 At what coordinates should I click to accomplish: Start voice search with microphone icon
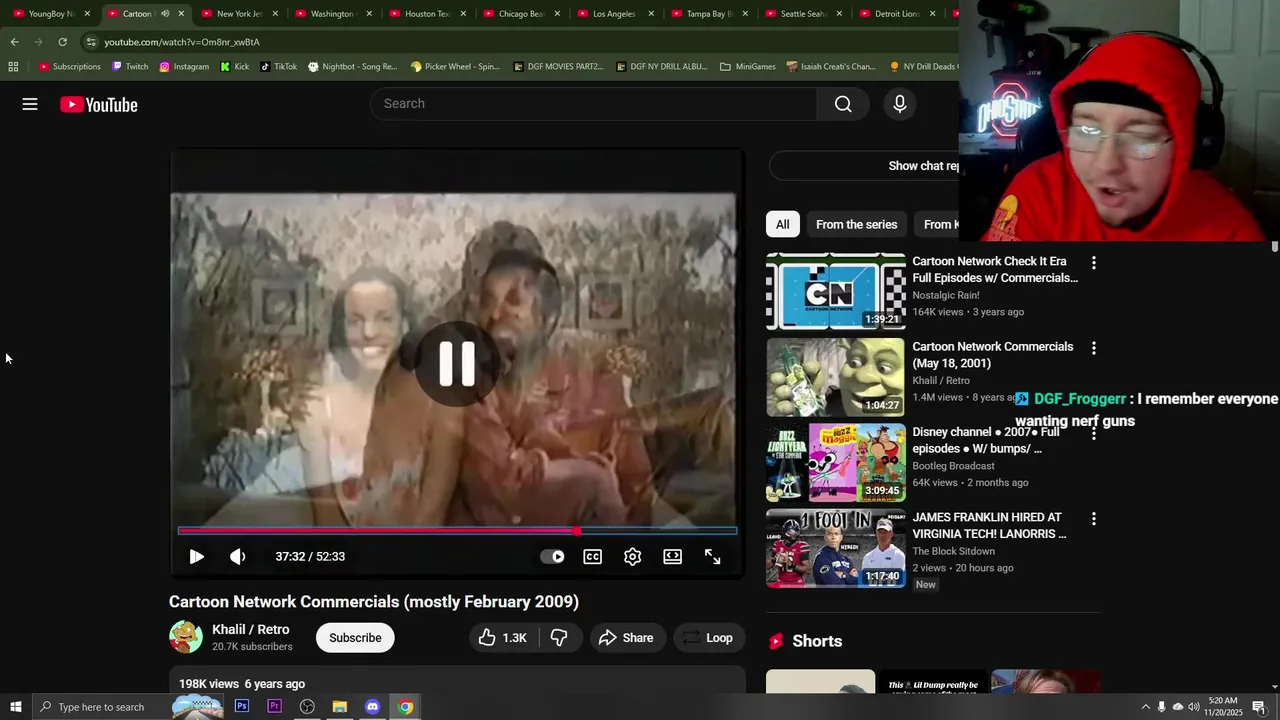coord(899,104)
